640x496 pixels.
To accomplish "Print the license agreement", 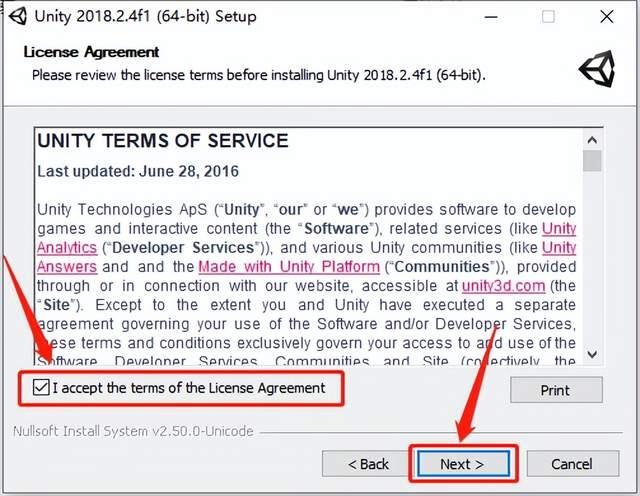I will tap(556, 390).
